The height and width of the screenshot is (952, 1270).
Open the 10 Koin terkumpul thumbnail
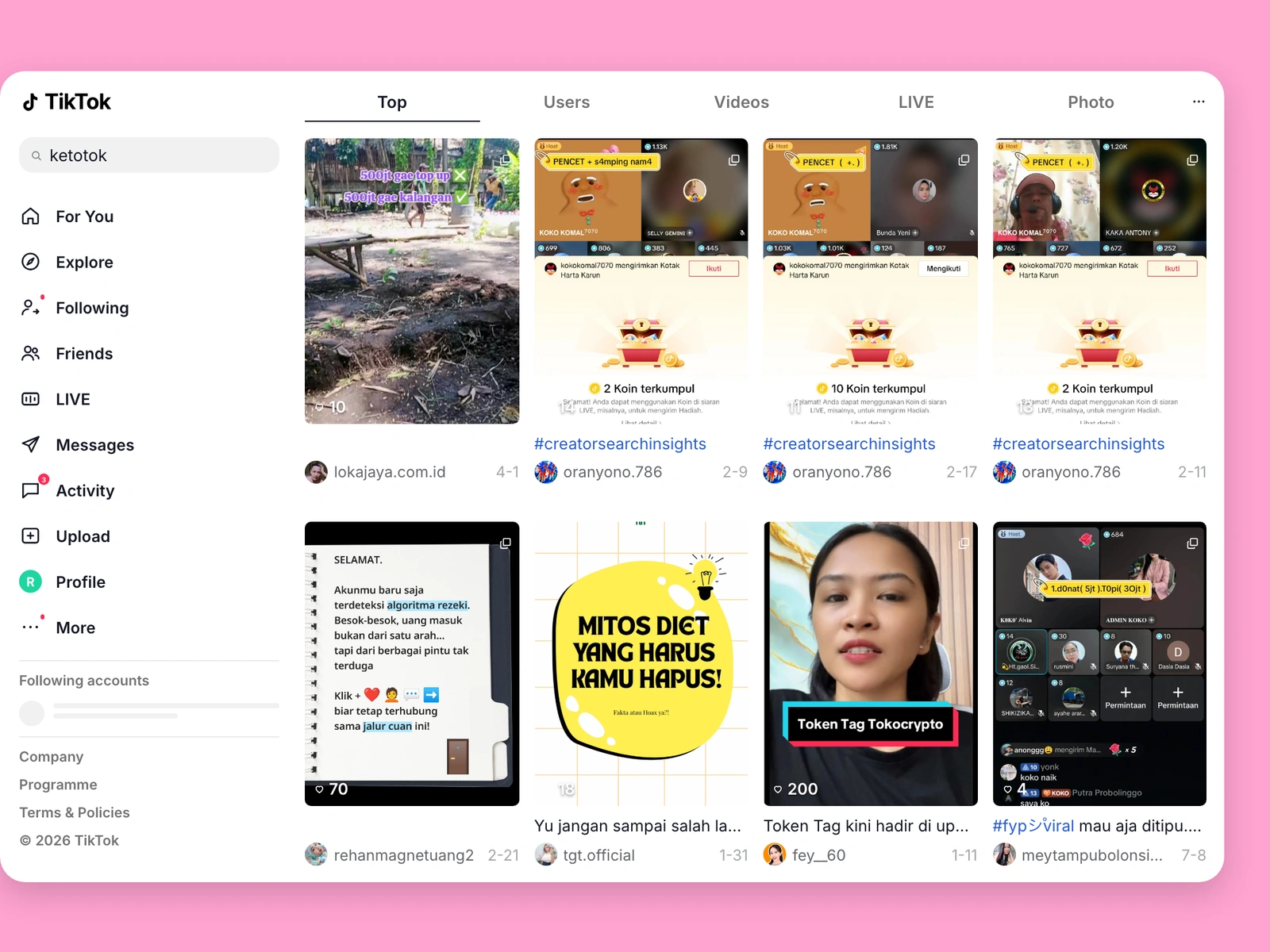[871, 281]
